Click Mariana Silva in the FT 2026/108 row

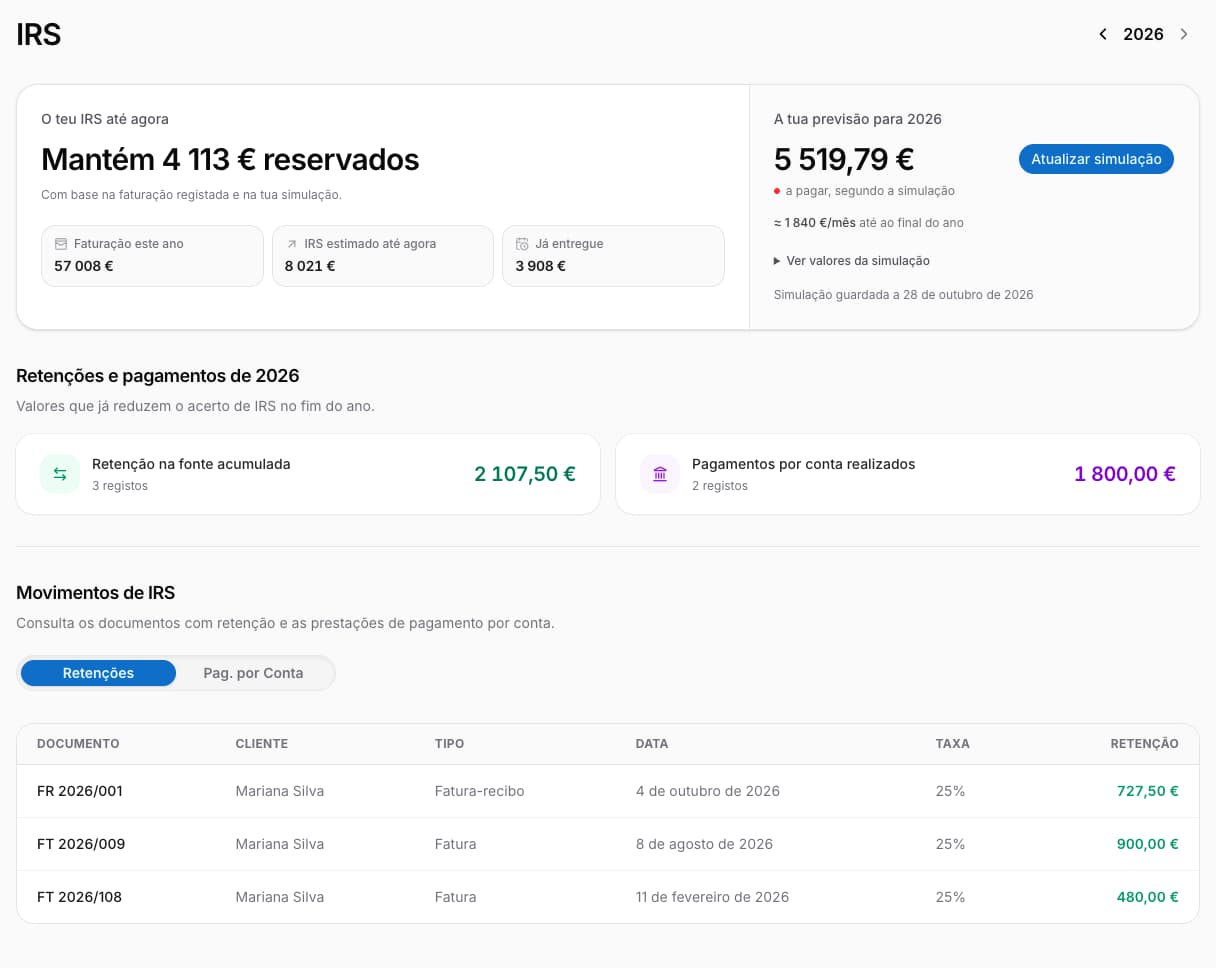279,897
